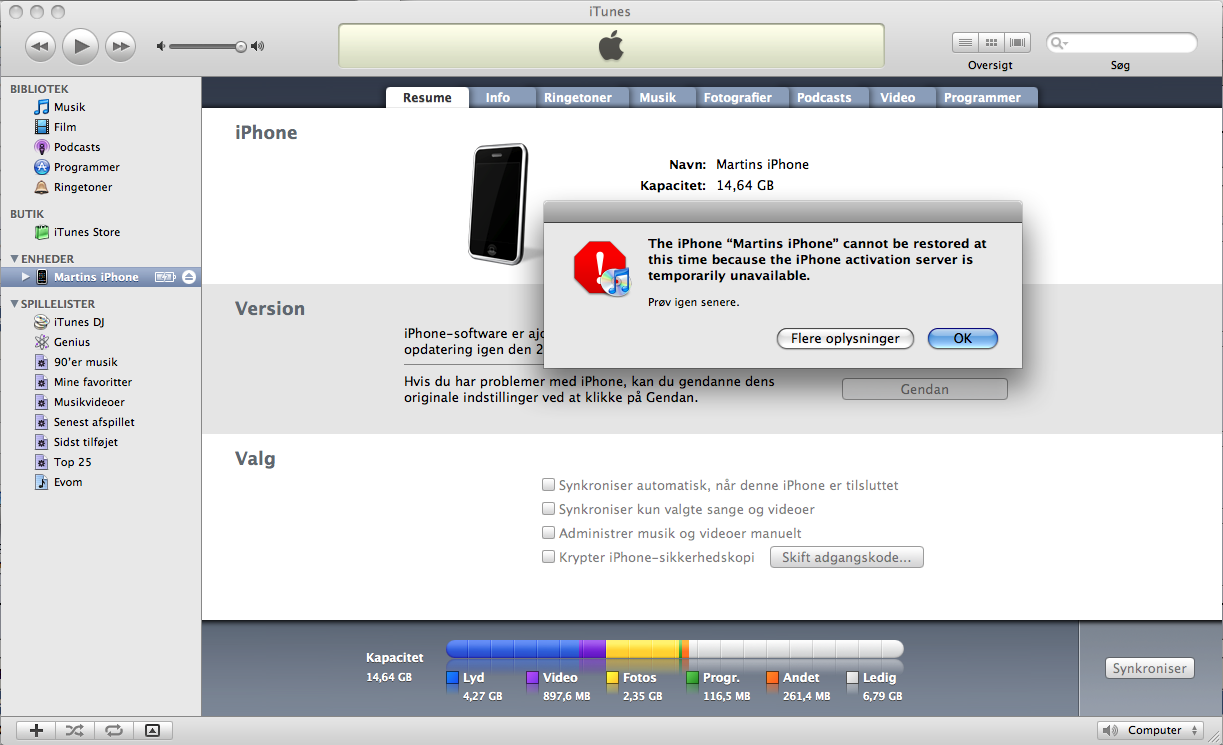Click the Fotos yellow capacity swatch
This screenshot has width=1223, height=745.
tap(612, 678)
